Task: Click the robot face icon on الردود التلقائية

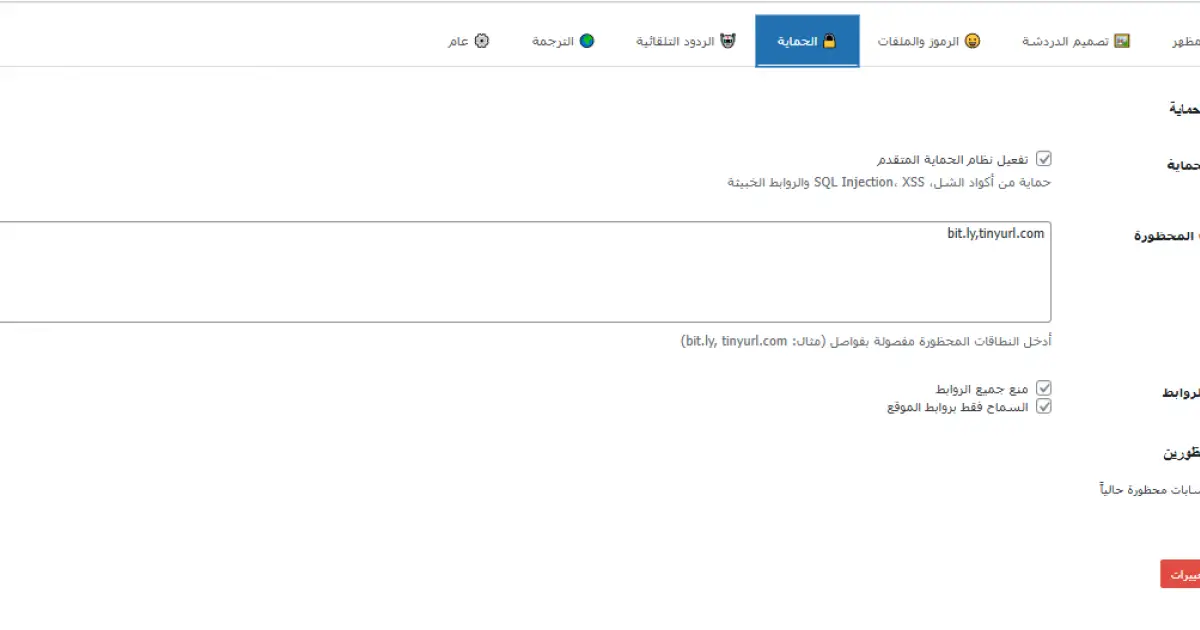Action: coord(727,41)
